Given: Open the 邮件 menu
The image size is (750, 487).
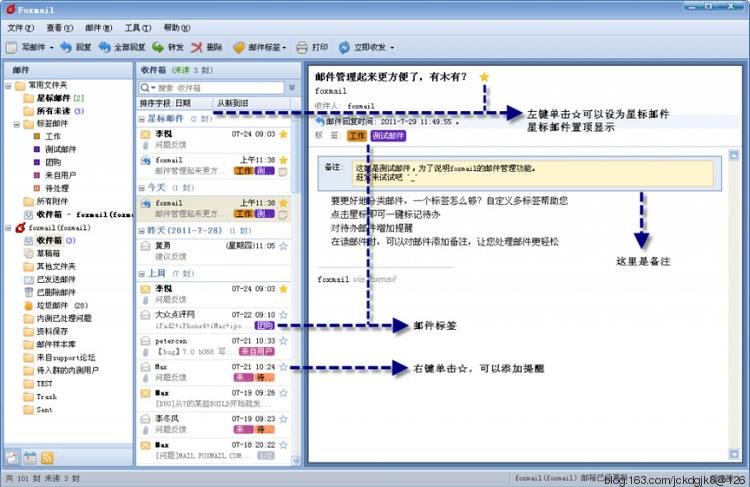Looking at the screenshot, I should point(99,28).
